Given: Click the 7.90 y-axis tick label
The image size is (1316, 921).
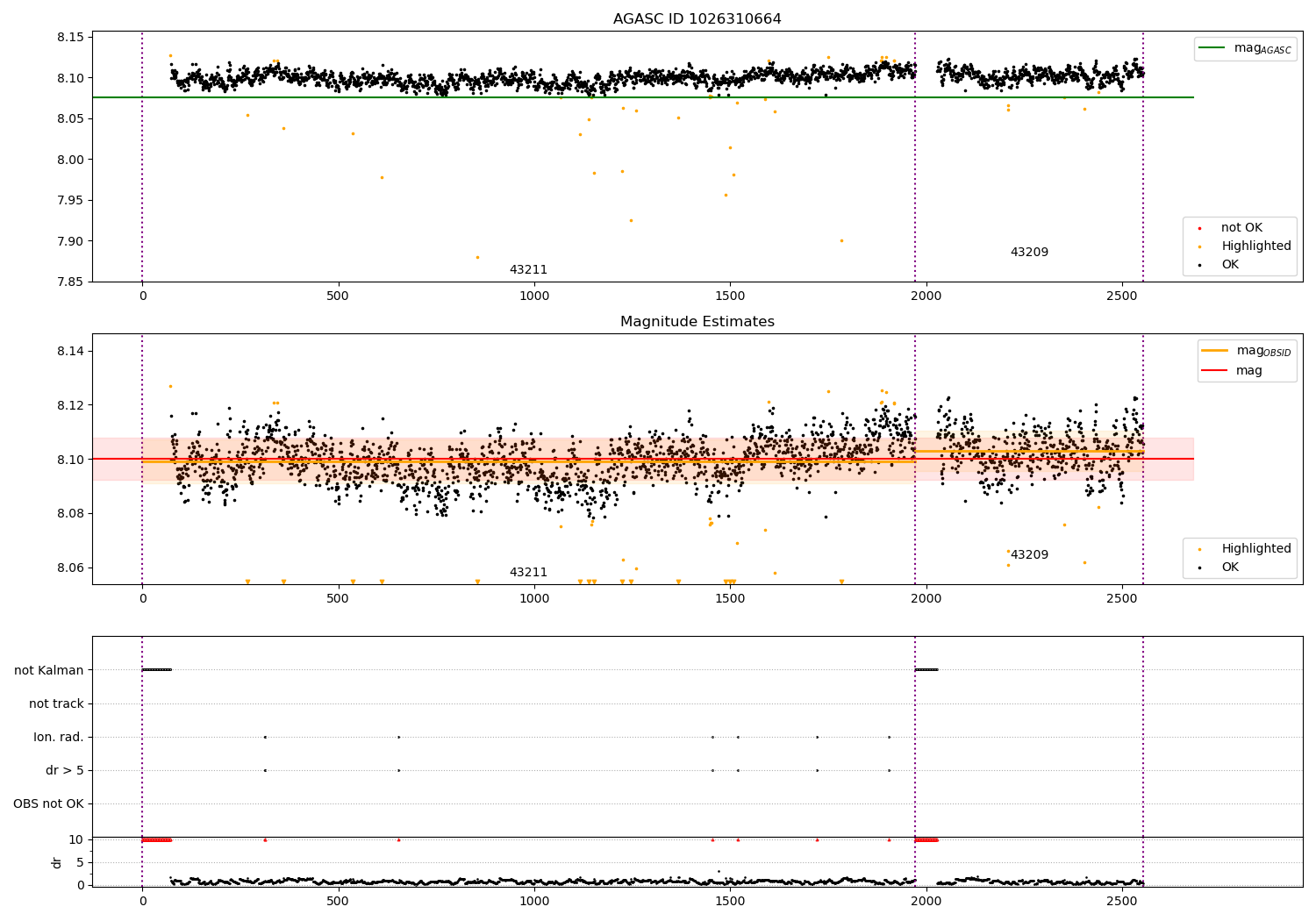Looking at the screenshot, I should [71, 241].
